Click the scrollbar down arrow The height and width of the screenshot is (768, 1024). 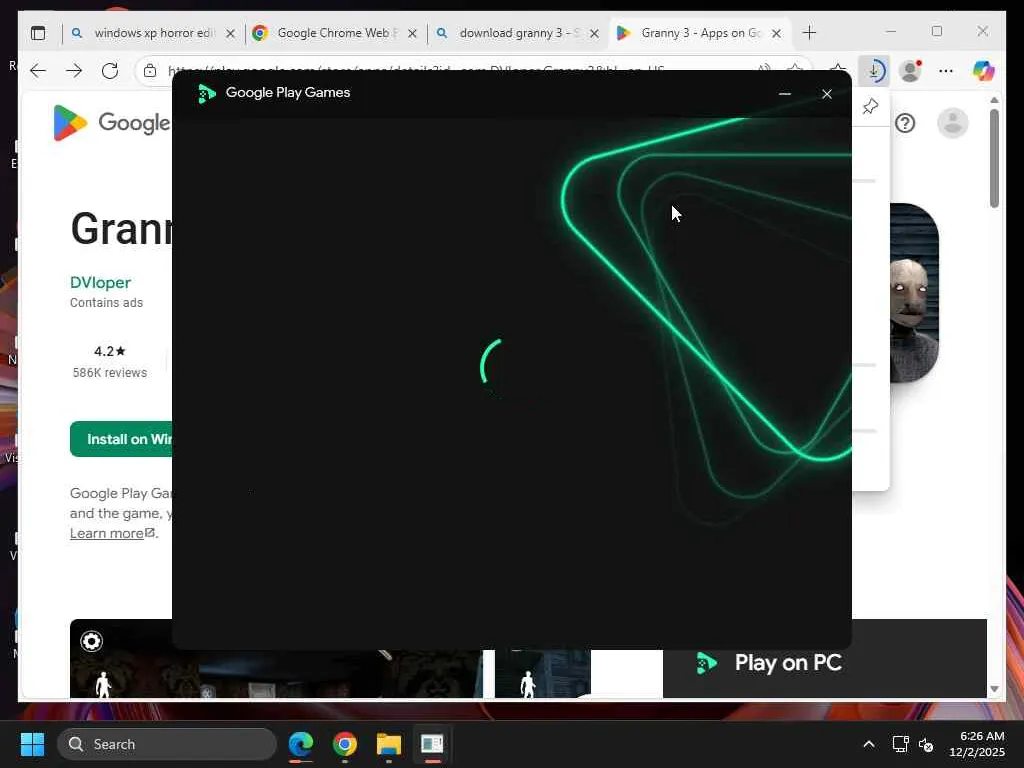click(994, 689)
